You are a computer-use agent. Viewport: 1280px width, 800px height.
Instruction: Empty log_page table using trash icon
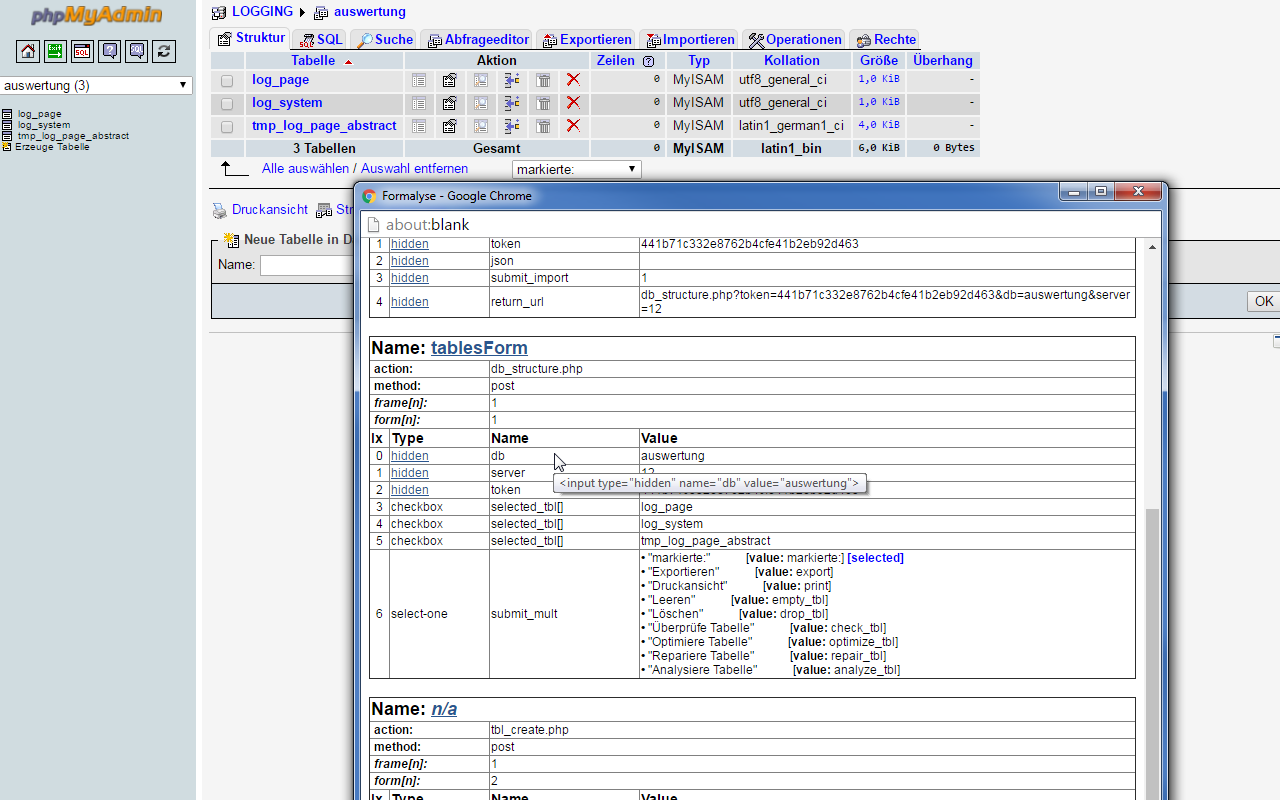tap(543, 80)
